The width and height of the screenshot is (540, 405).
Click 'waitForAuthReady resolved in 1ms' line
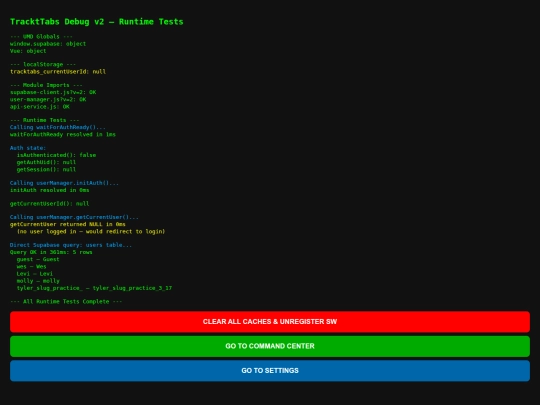pyautogui.click(x=63, y=135)
